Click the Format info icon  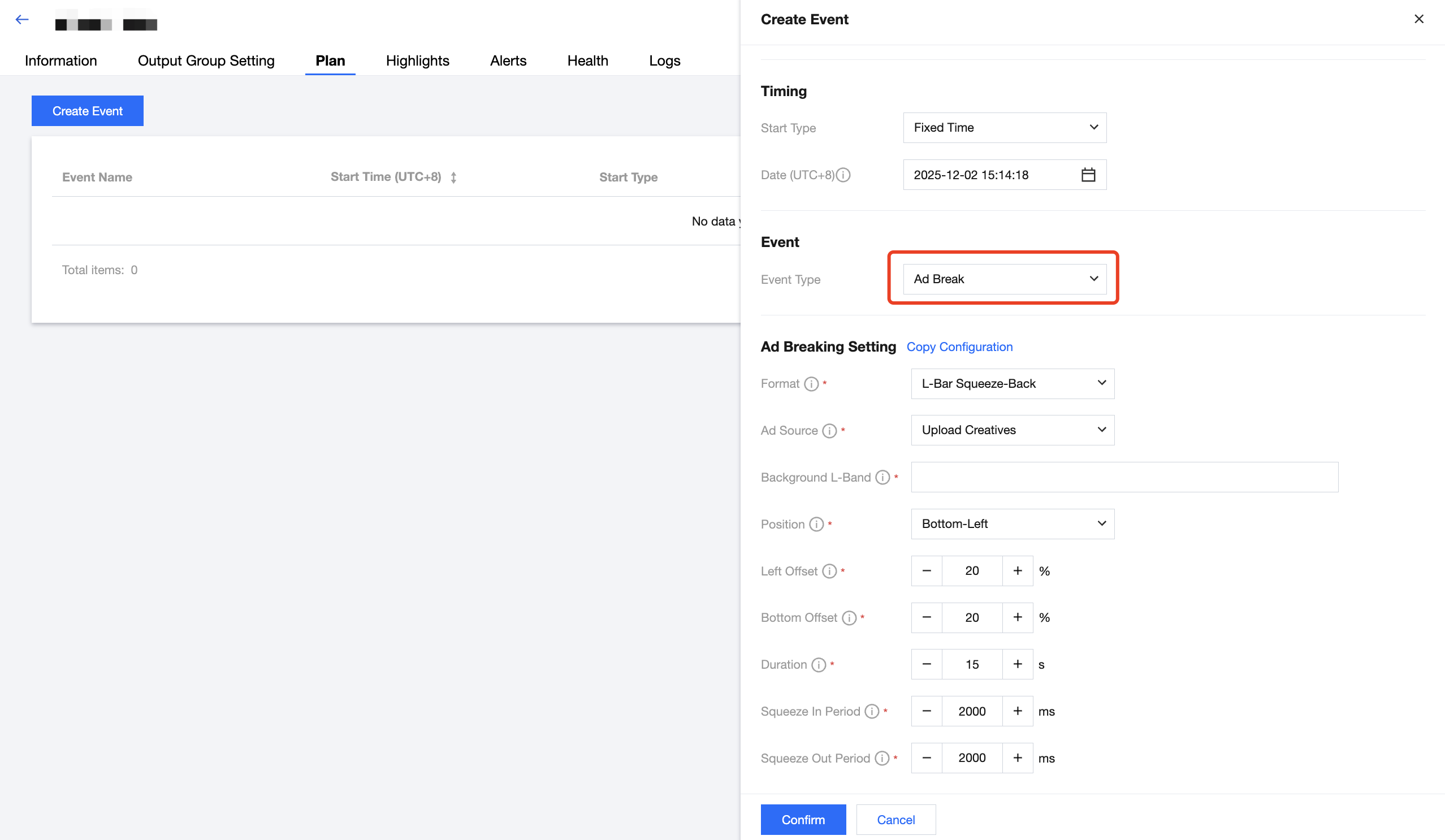pyautogui.click(x=811, y=384)
